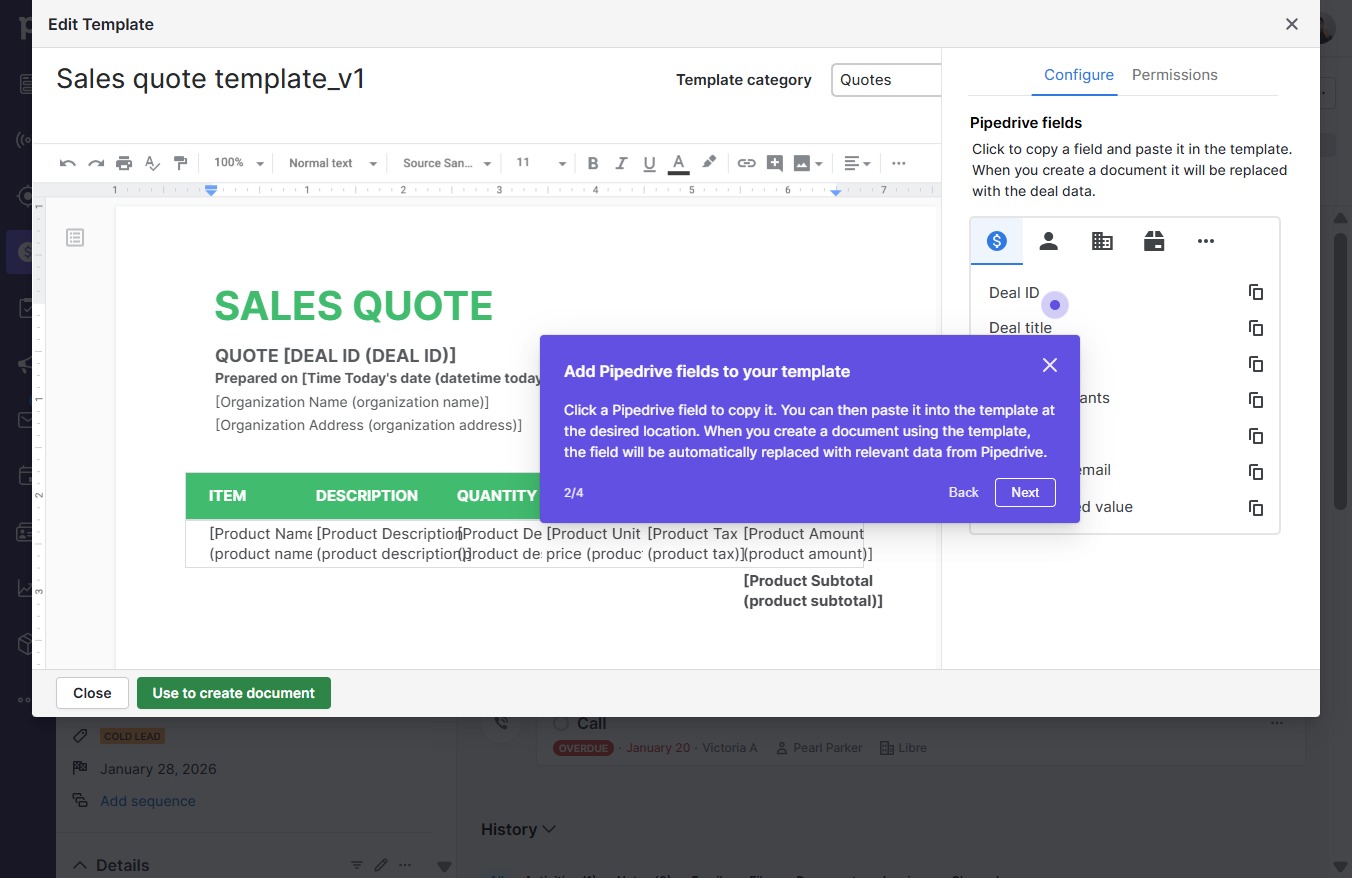Open the 100% zoom dropdown

239,163
